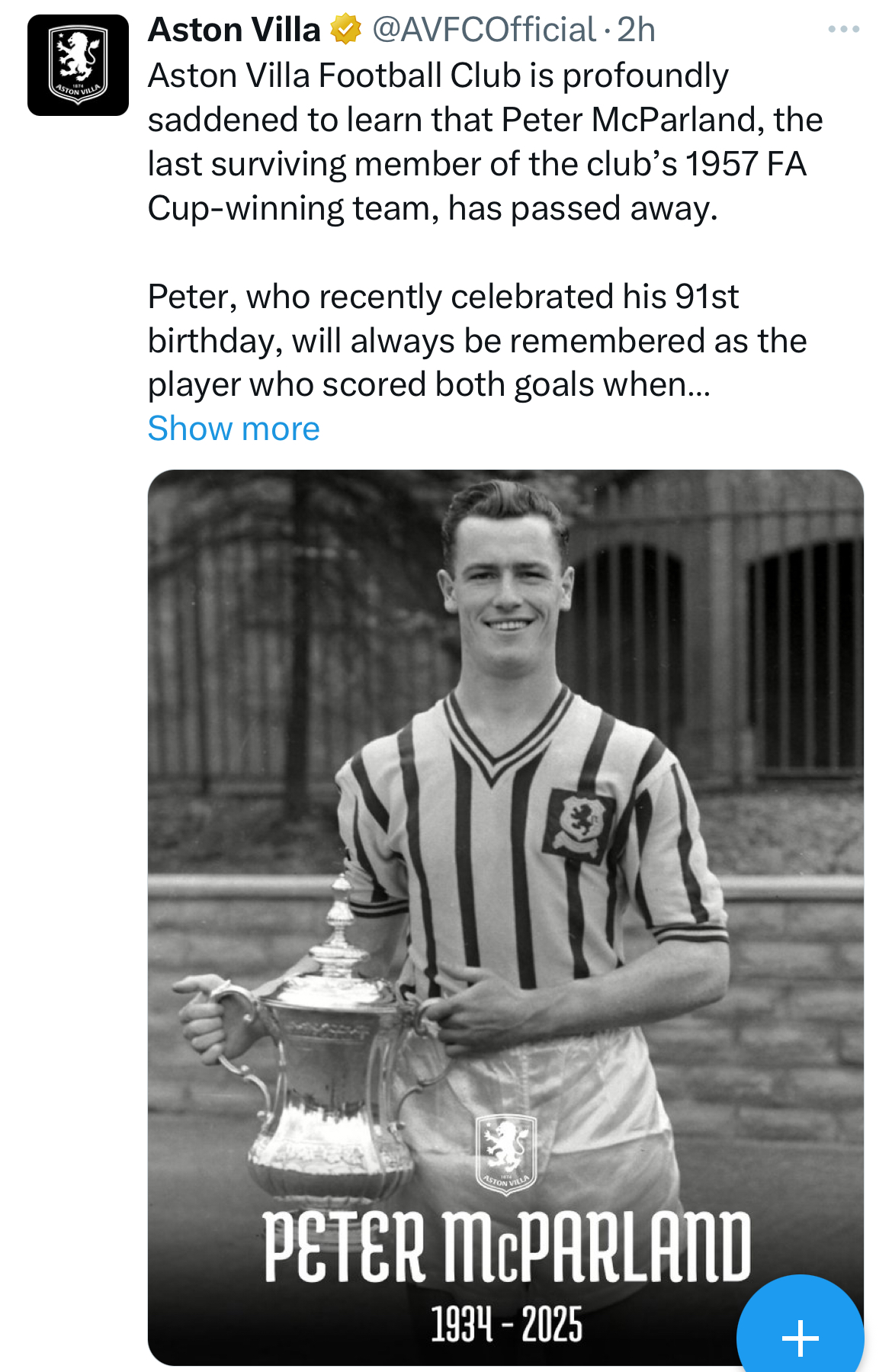The width and height of the screenshot is (892, 1372).
Task: Tap the 2h timestamp
Action: 636,30
